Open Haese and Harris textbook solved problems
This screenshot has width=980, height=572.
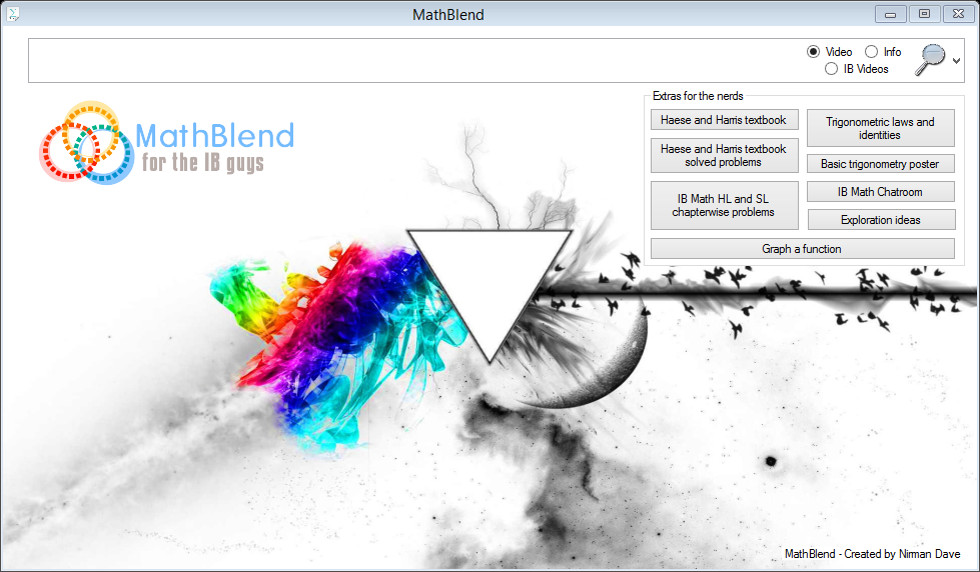pyautogui.click(x=724, y=156)
